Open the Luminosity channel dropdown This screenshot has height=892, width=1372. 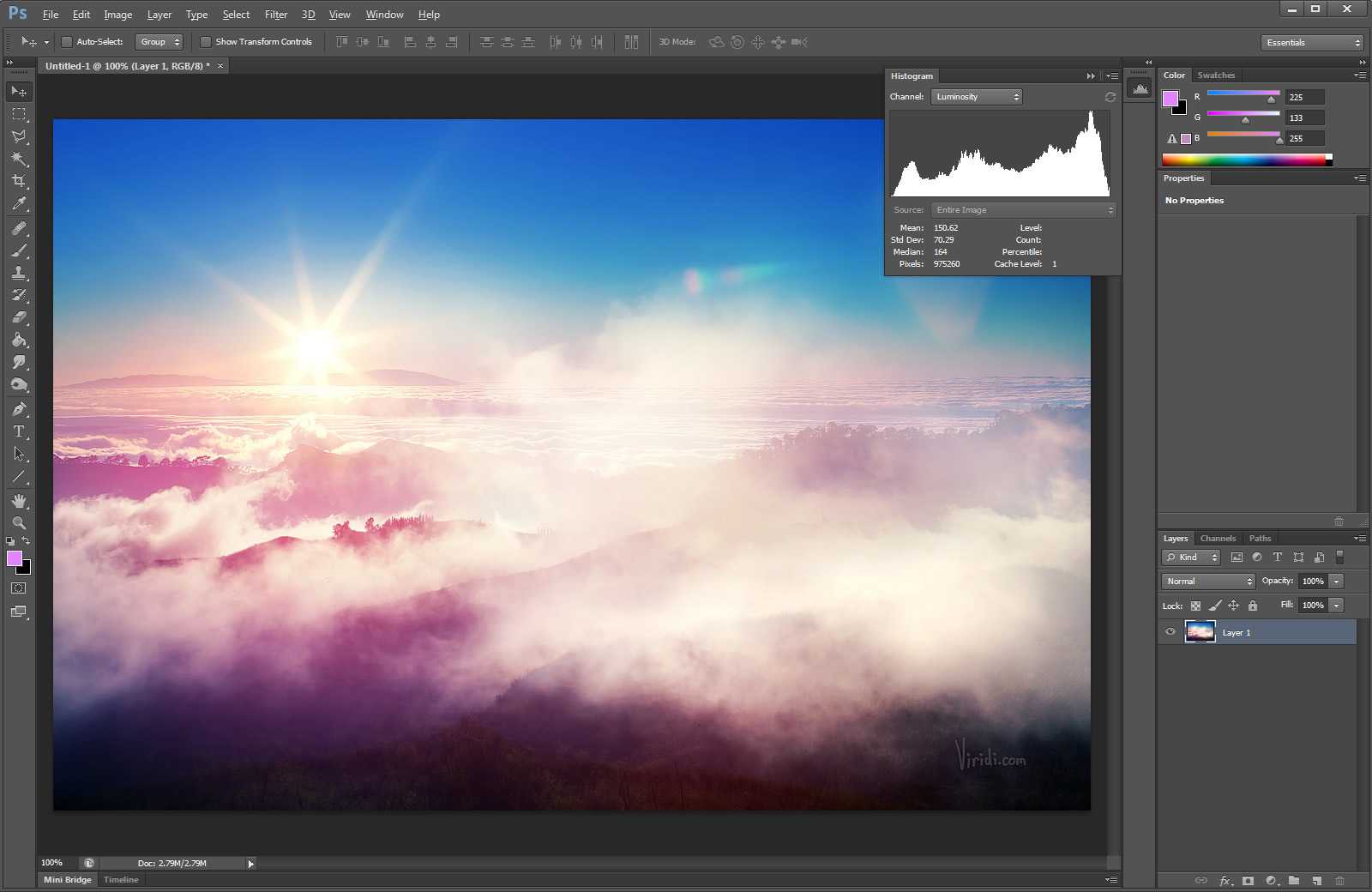[976, 97]
